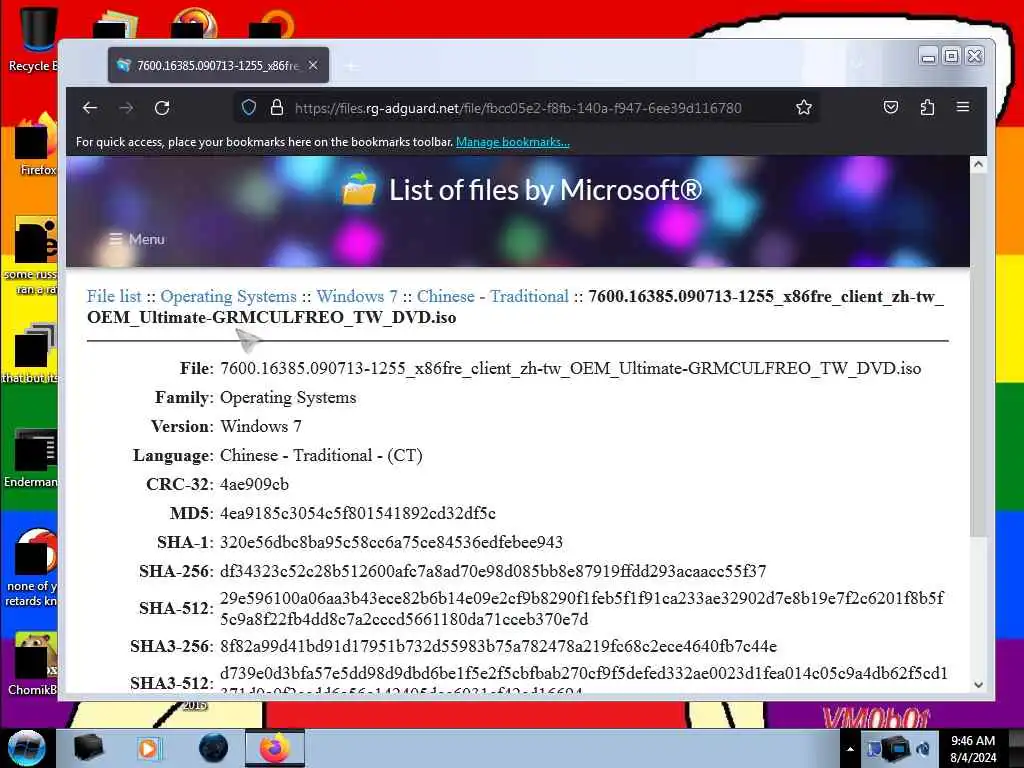Viewport: 1024px width, 768px height.
Task: Show hidden system tray icons arrow
Action: click(850, 749)
